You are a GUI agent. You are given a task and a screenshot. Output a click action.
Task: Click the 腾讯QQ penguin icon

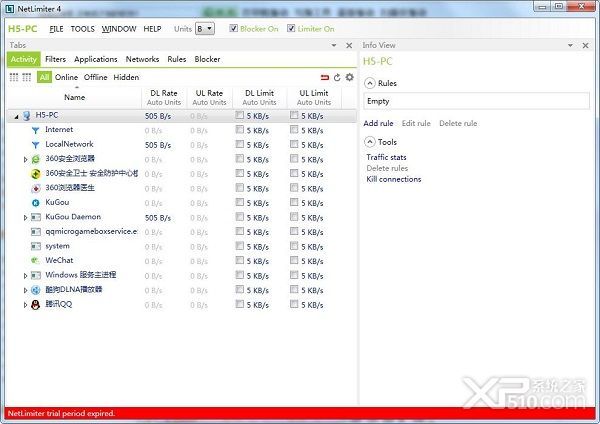coord(36,305)
